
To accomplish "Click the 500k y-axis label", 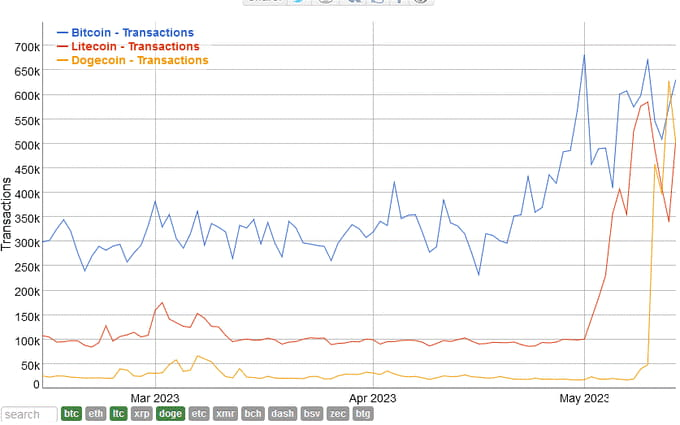I will [x=27, y=145].
